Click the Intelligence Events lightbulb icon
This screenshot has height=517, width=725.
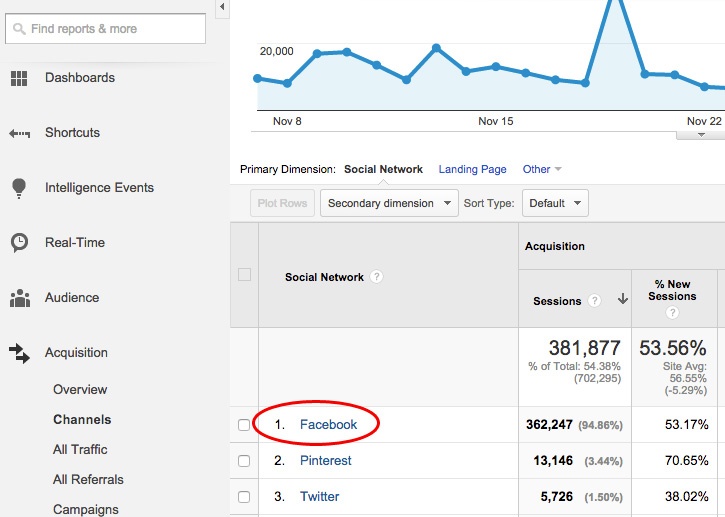coord(19,188)
